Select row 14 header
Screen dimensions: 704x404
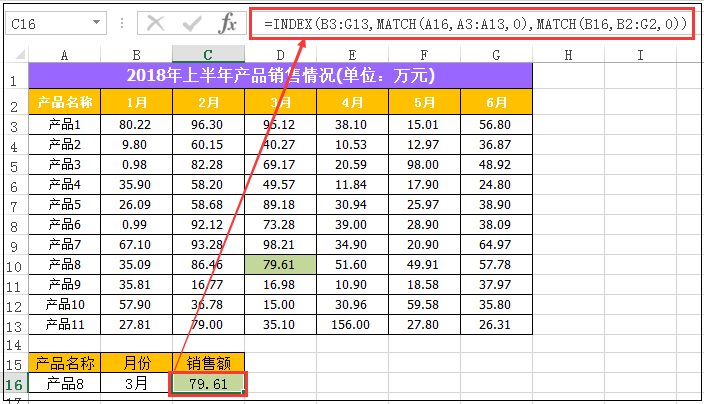tap(14, 345)
